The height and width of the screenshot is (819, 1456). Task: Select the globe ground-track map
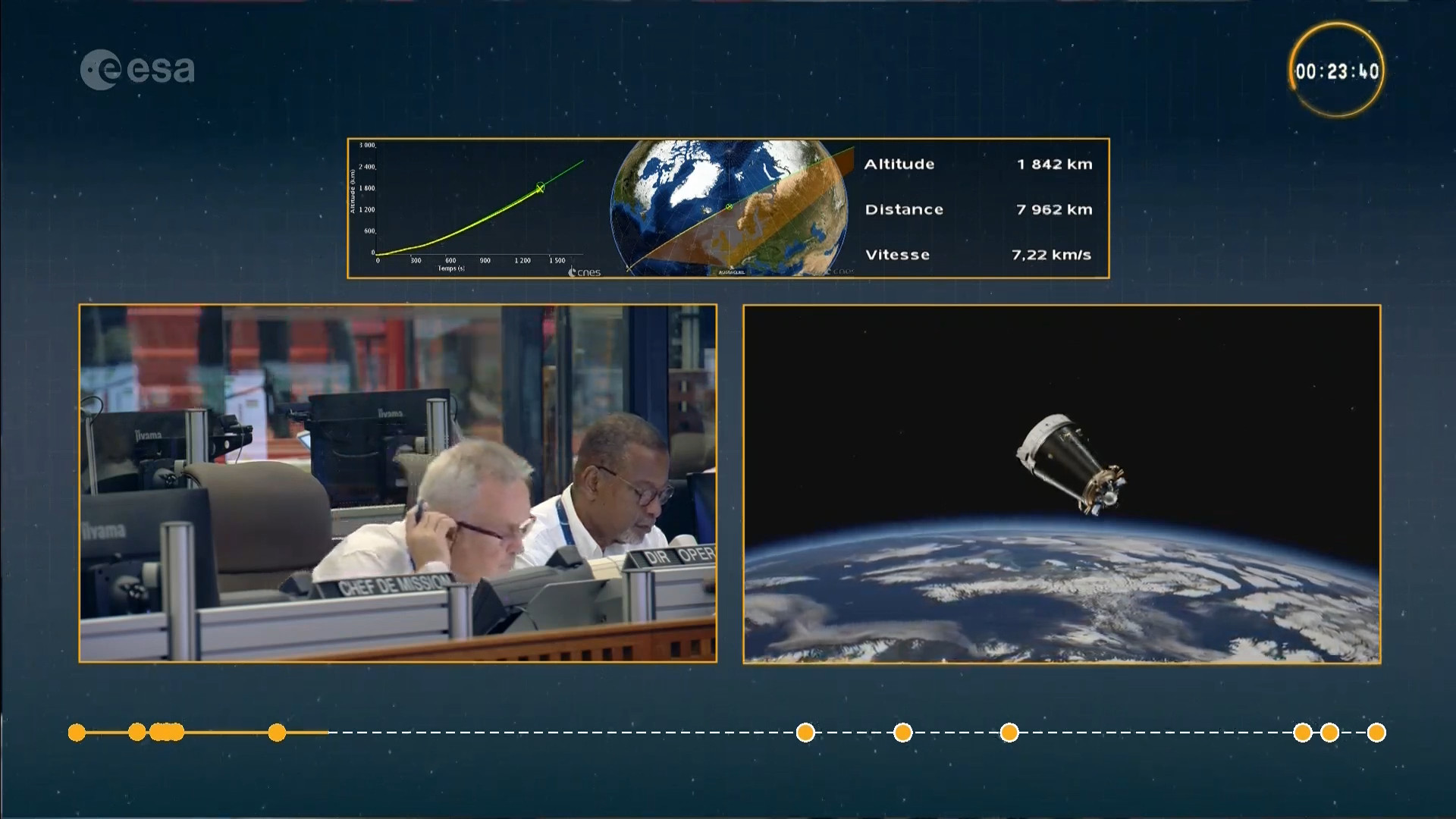[x=730, y=207]
